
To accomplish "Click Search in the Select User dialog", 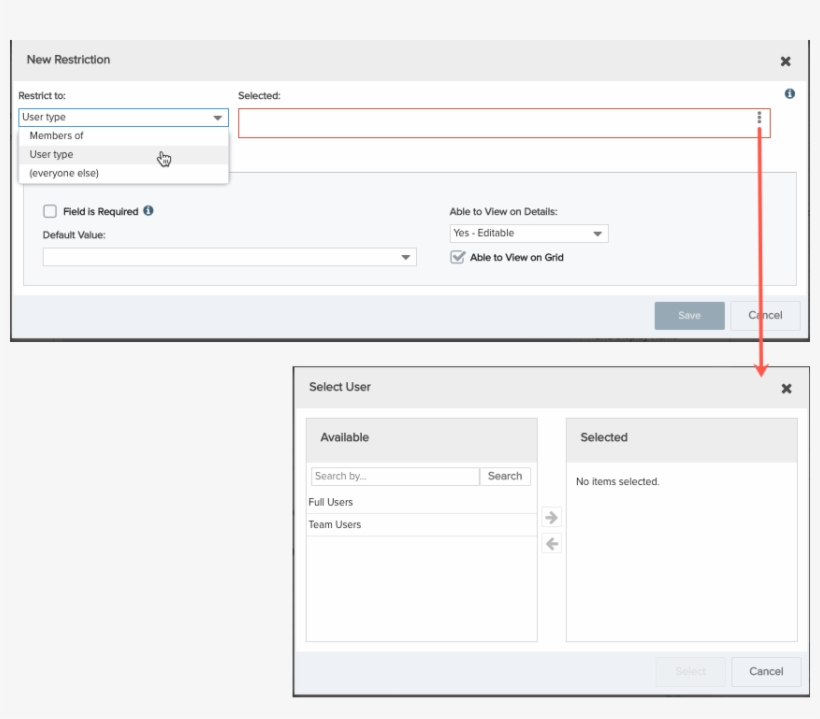I will coord(505,476).
